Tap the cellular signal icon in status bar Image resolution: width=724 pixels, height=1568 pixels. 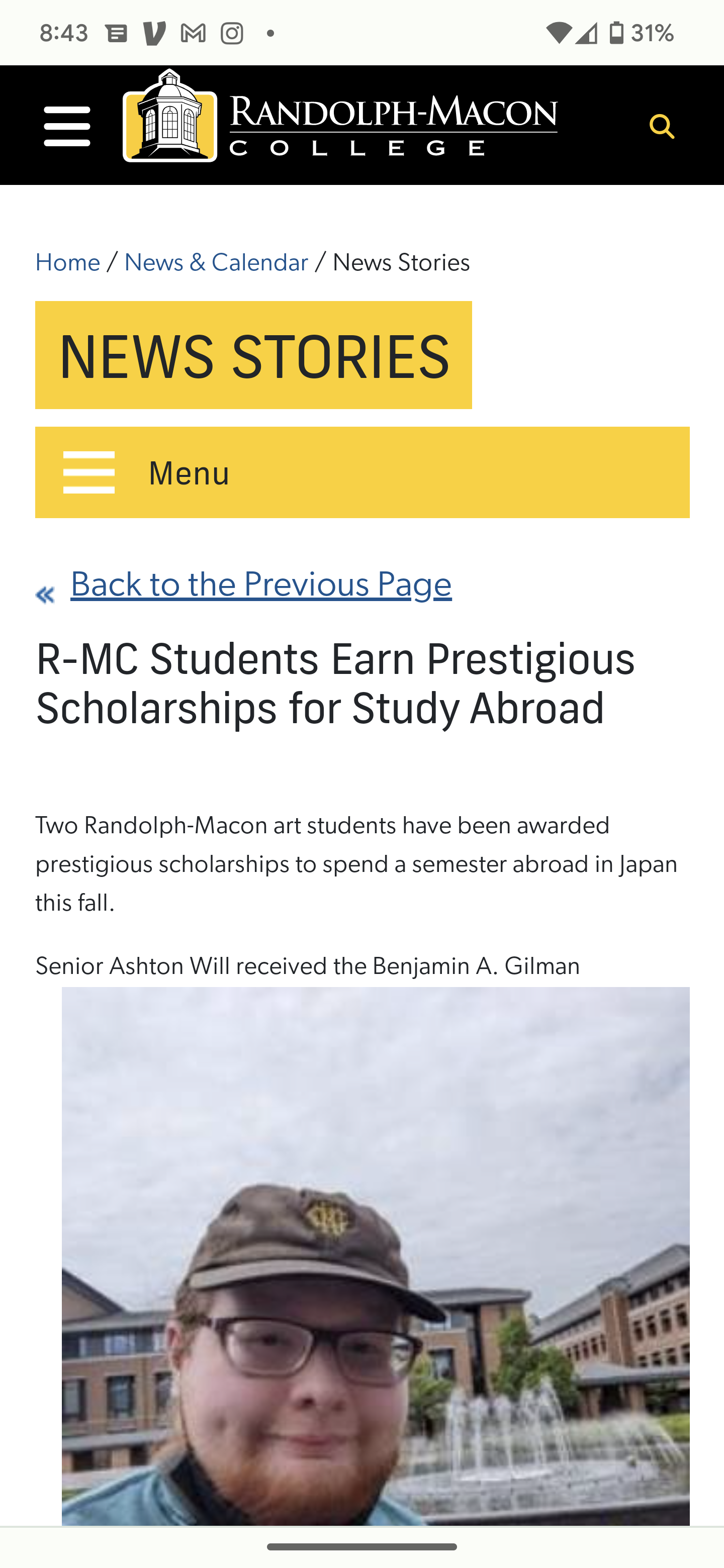[586, 33]
